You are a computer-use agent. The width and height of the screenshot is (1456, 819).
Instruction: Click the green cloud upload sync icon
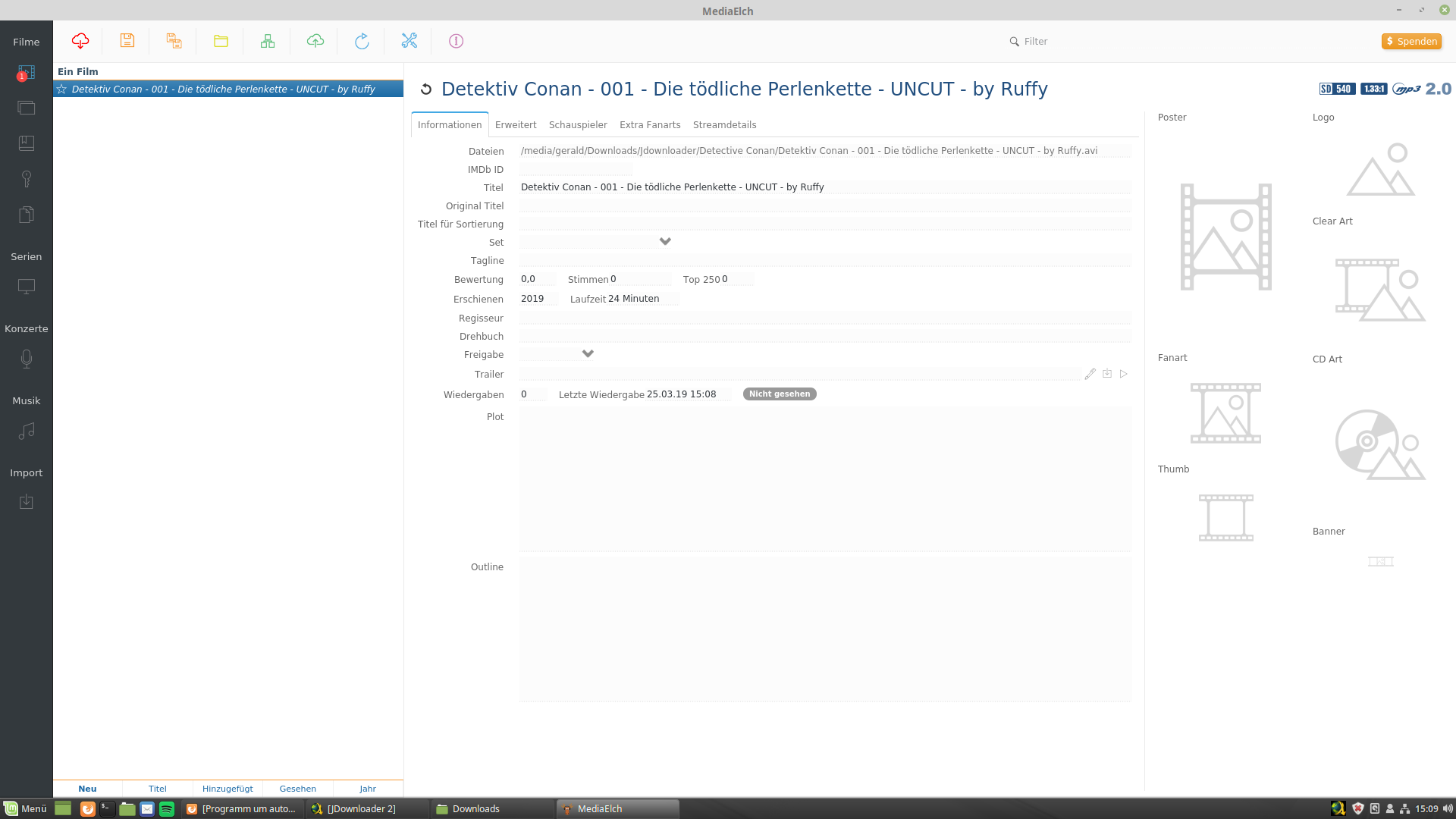pos(315,41)
